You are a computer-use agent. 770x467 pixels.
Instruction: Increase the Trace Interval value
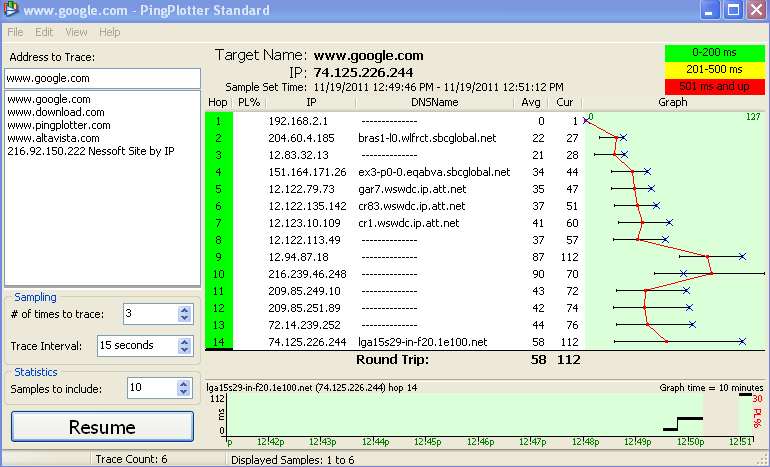(185, 342)
